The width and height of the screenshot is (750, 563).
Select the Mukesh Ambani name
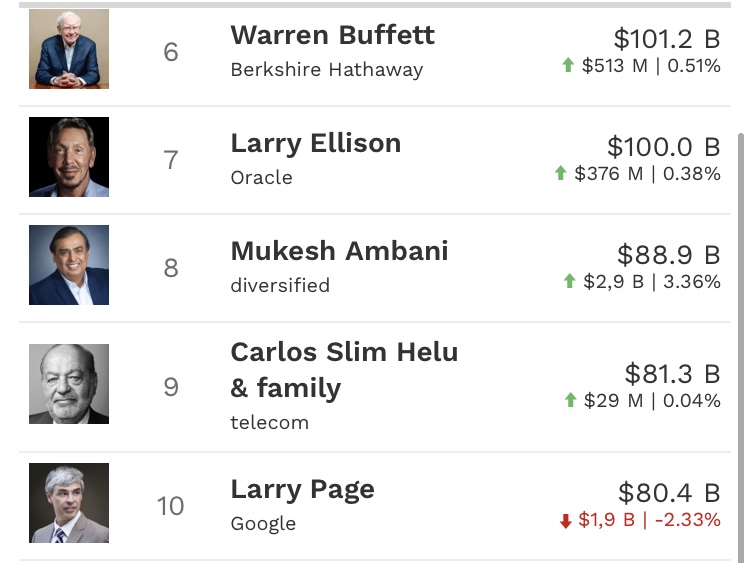339,250
